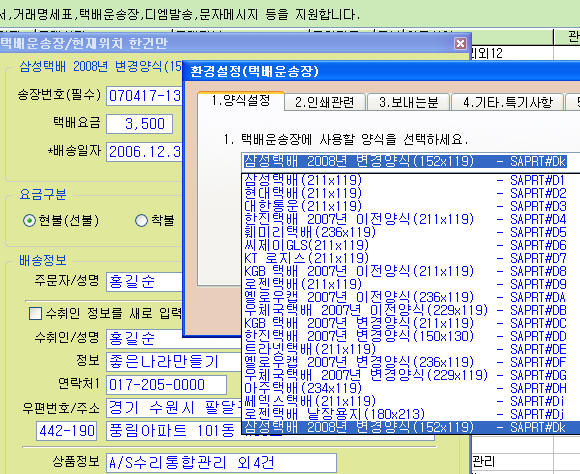Click the 상품정보 field

click(x=221, y=463)
